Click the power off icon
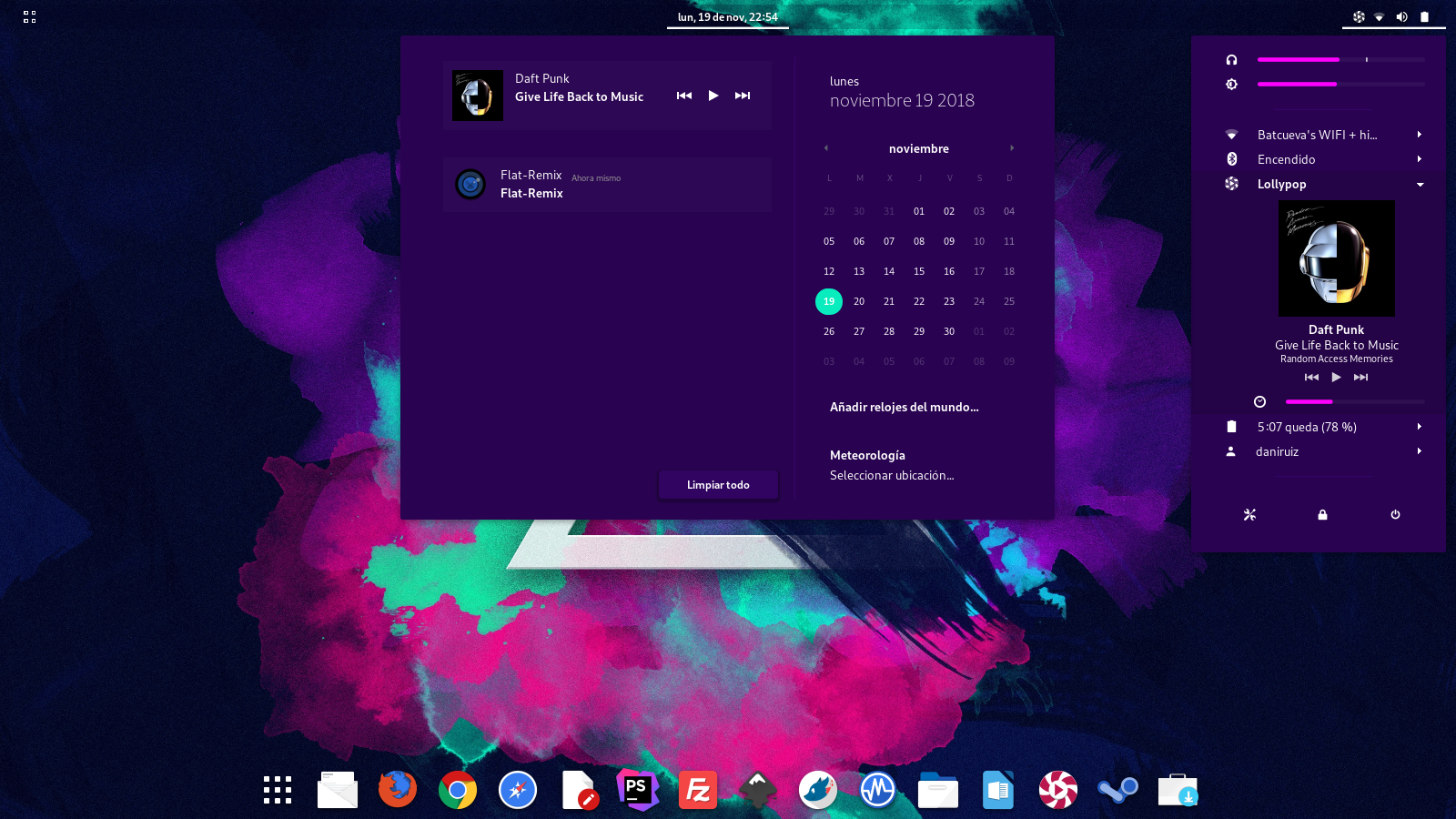 [1395, 515]
